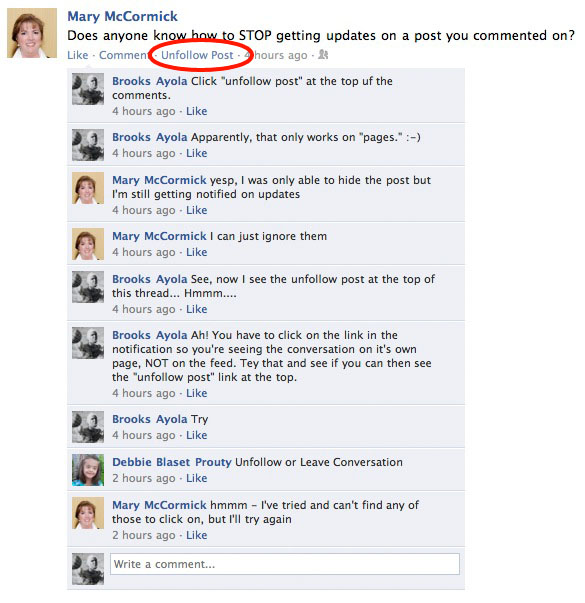Like Mary McCormick's original post
The height and width of the screenshot is (603, 585).
pos(78,55)
